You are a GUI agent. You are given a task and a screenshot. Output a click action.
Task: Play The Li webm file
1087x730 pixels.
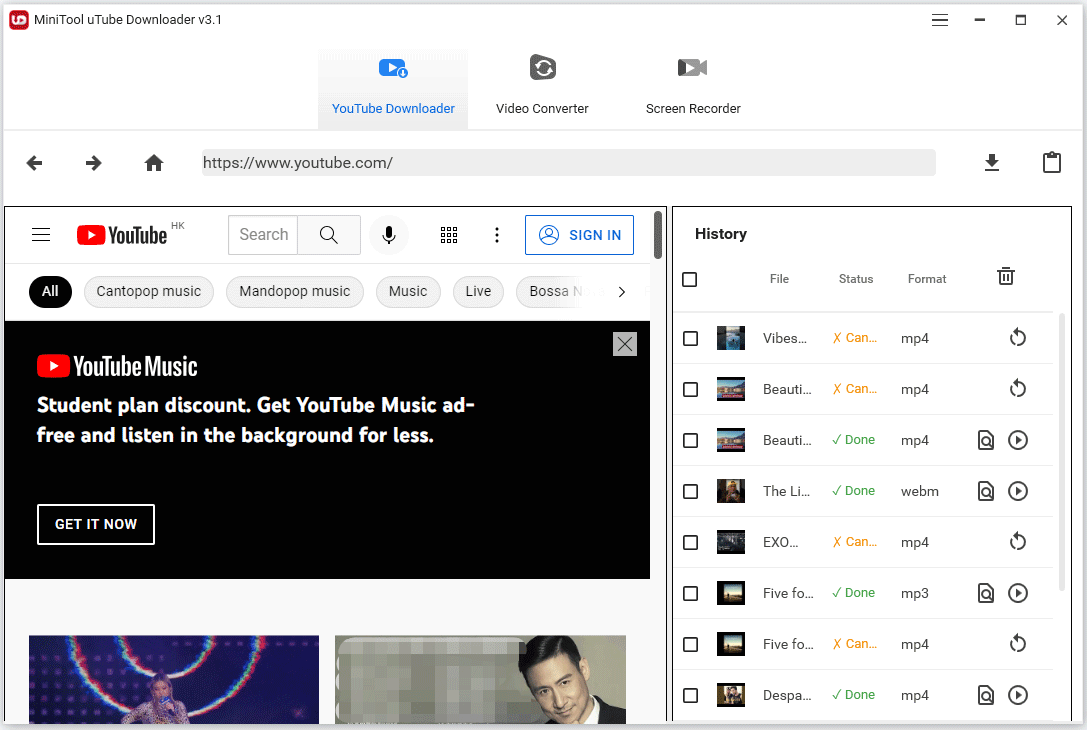(x=1018, y=492)
